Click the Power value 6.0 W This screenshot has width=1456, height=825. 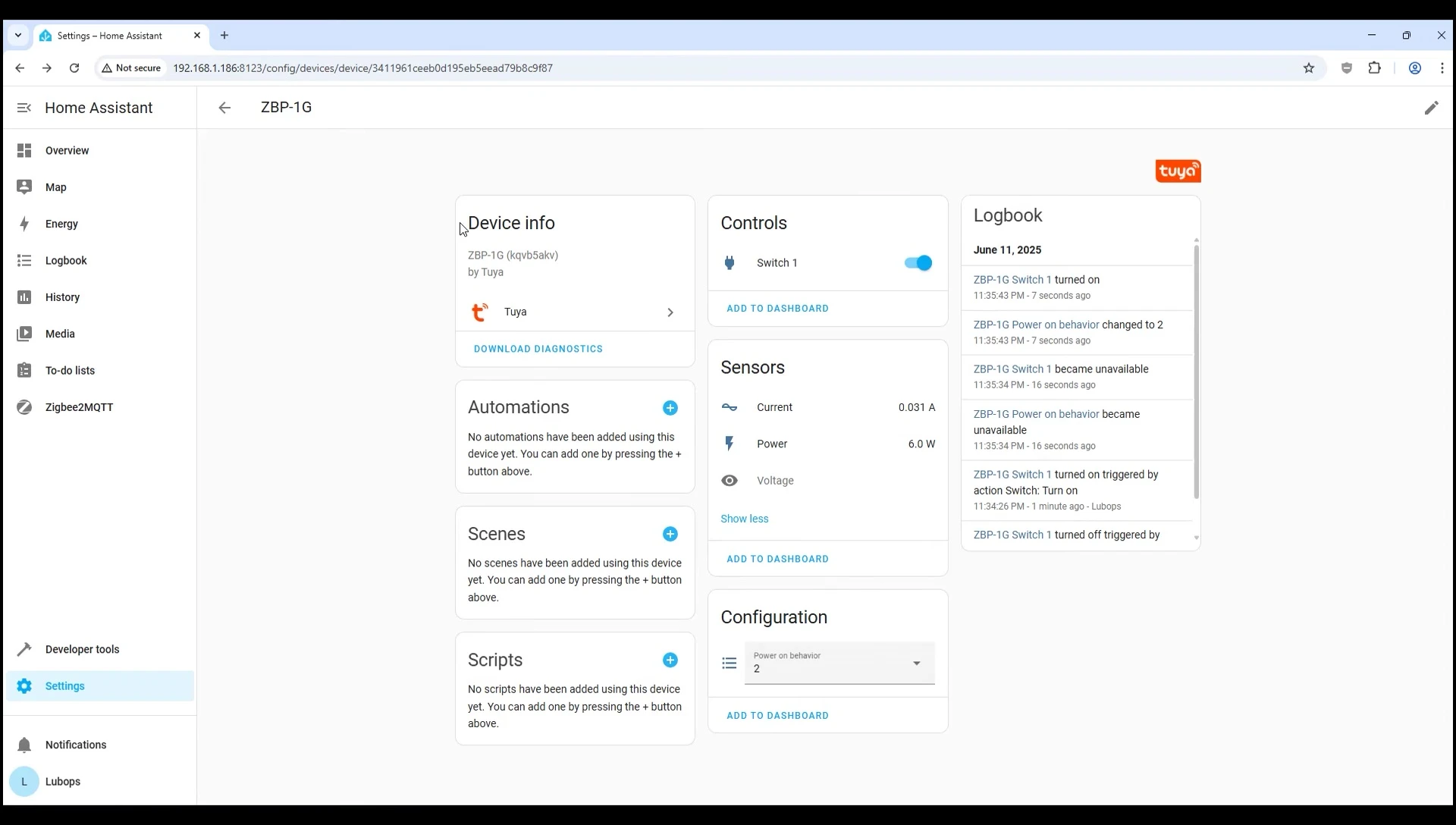click(921, 444)
